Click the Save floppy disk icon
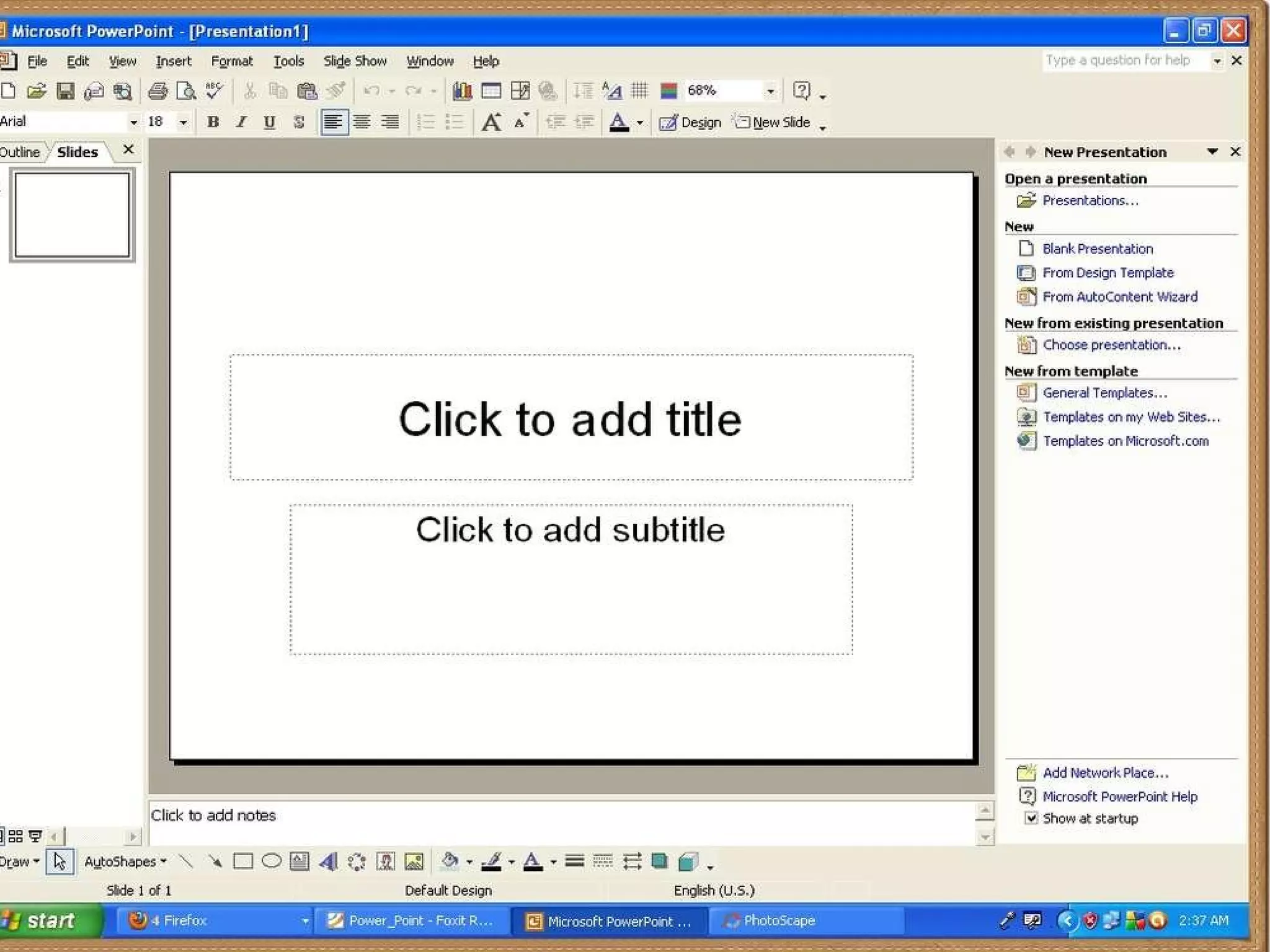Viewport: 1270px width, 952px height. 64,91
